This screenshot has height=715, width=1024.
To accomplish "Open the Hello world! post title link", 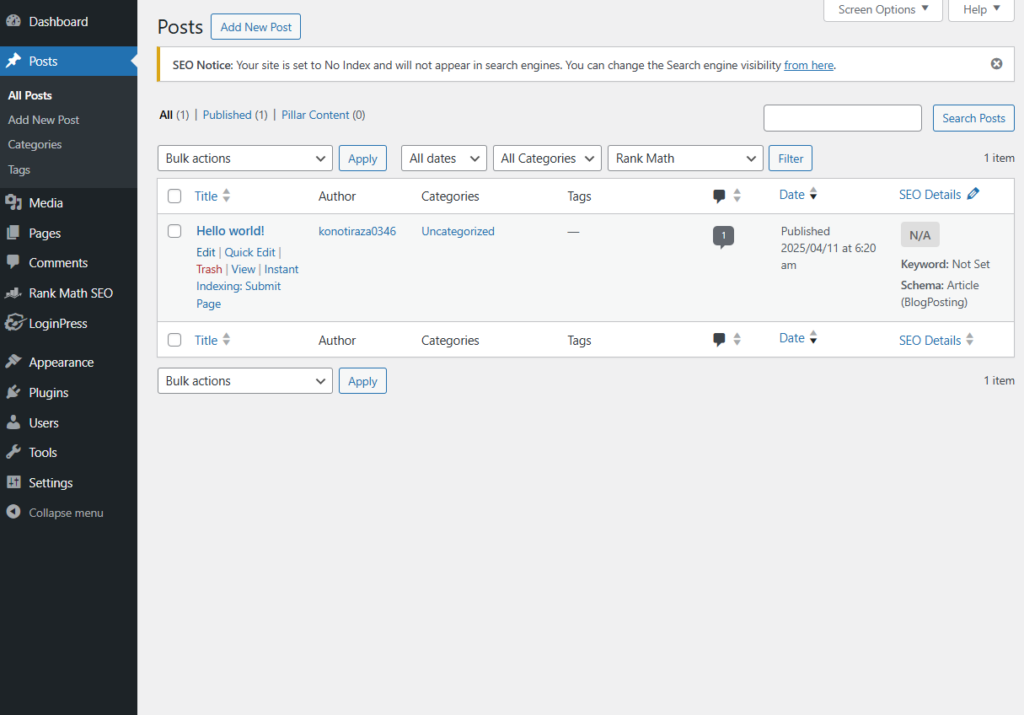I will pos(230,230).
